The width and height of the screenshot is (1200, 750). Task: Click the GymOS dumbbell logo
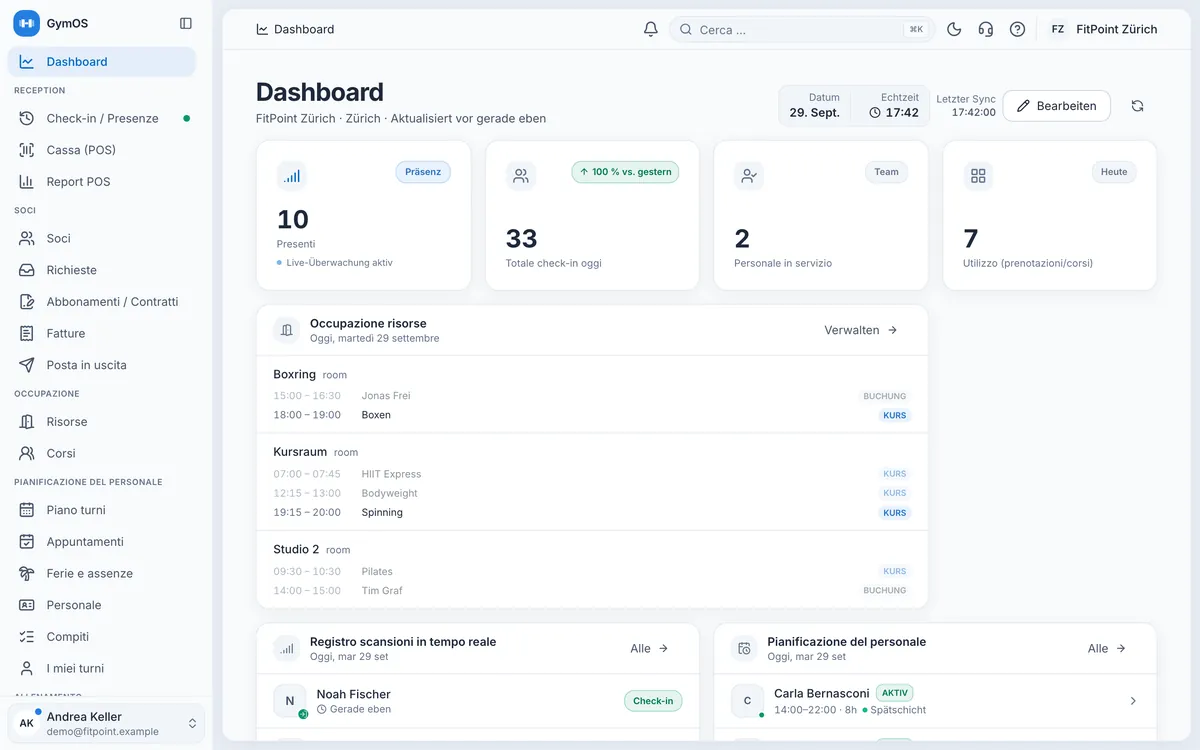(x=26, y=23)
